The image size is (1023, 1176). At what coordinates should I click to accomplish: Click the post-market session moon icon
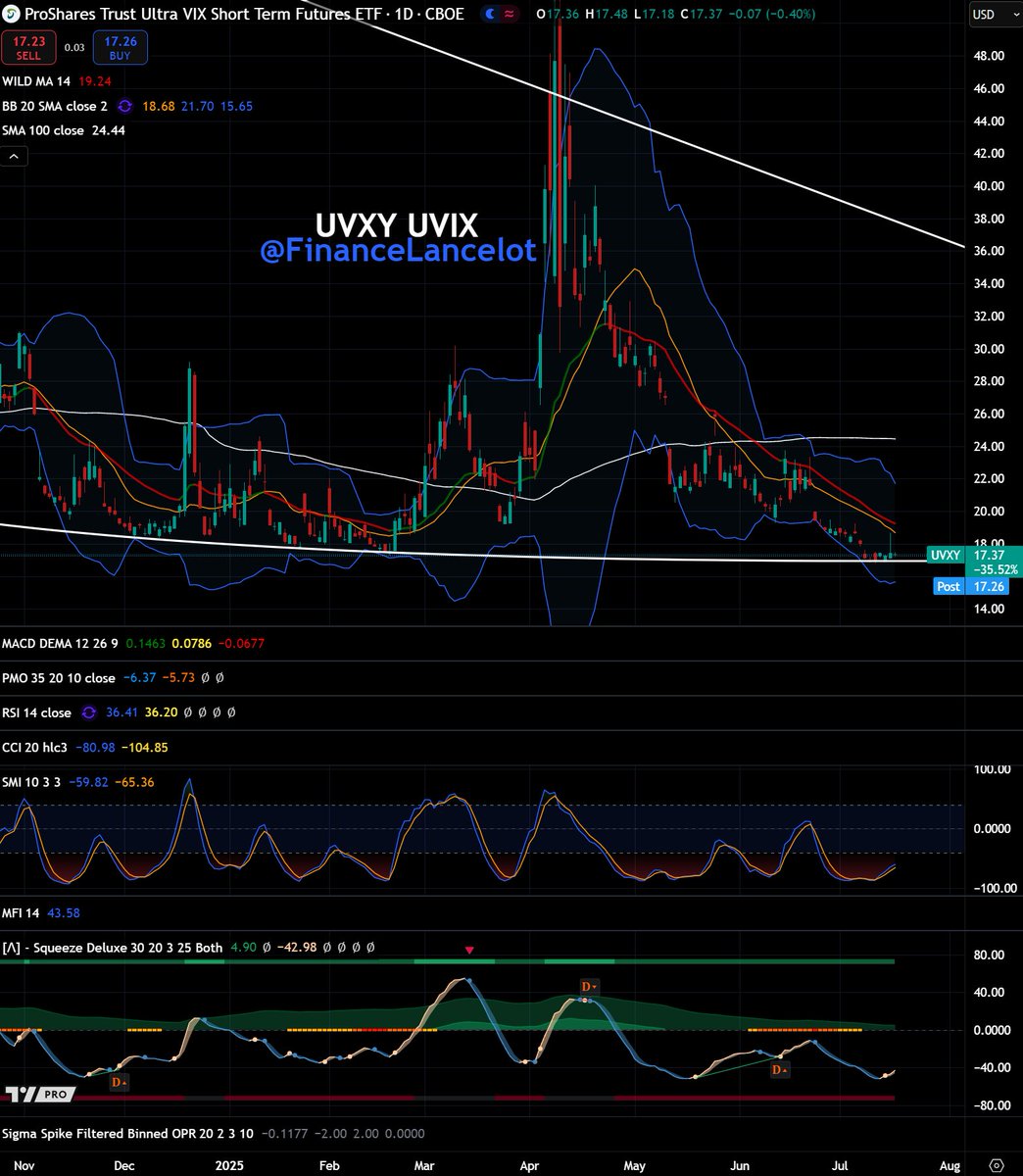[490, 15]
